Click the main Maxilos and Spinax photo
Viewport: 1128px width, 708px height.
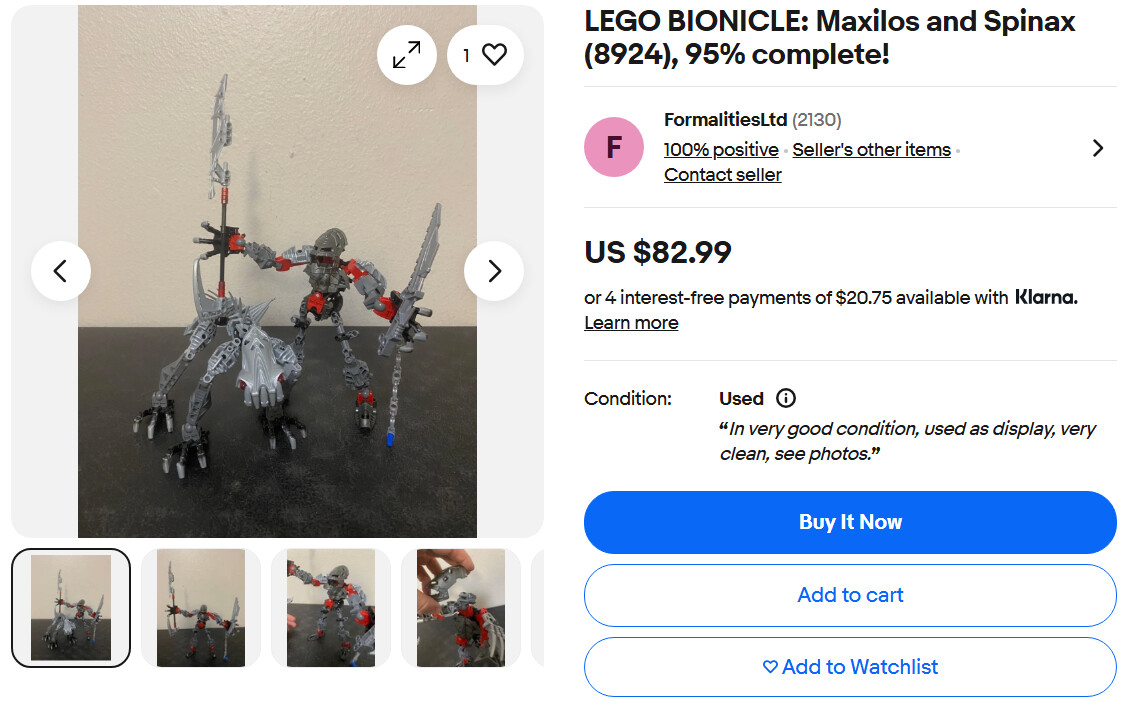277,300
